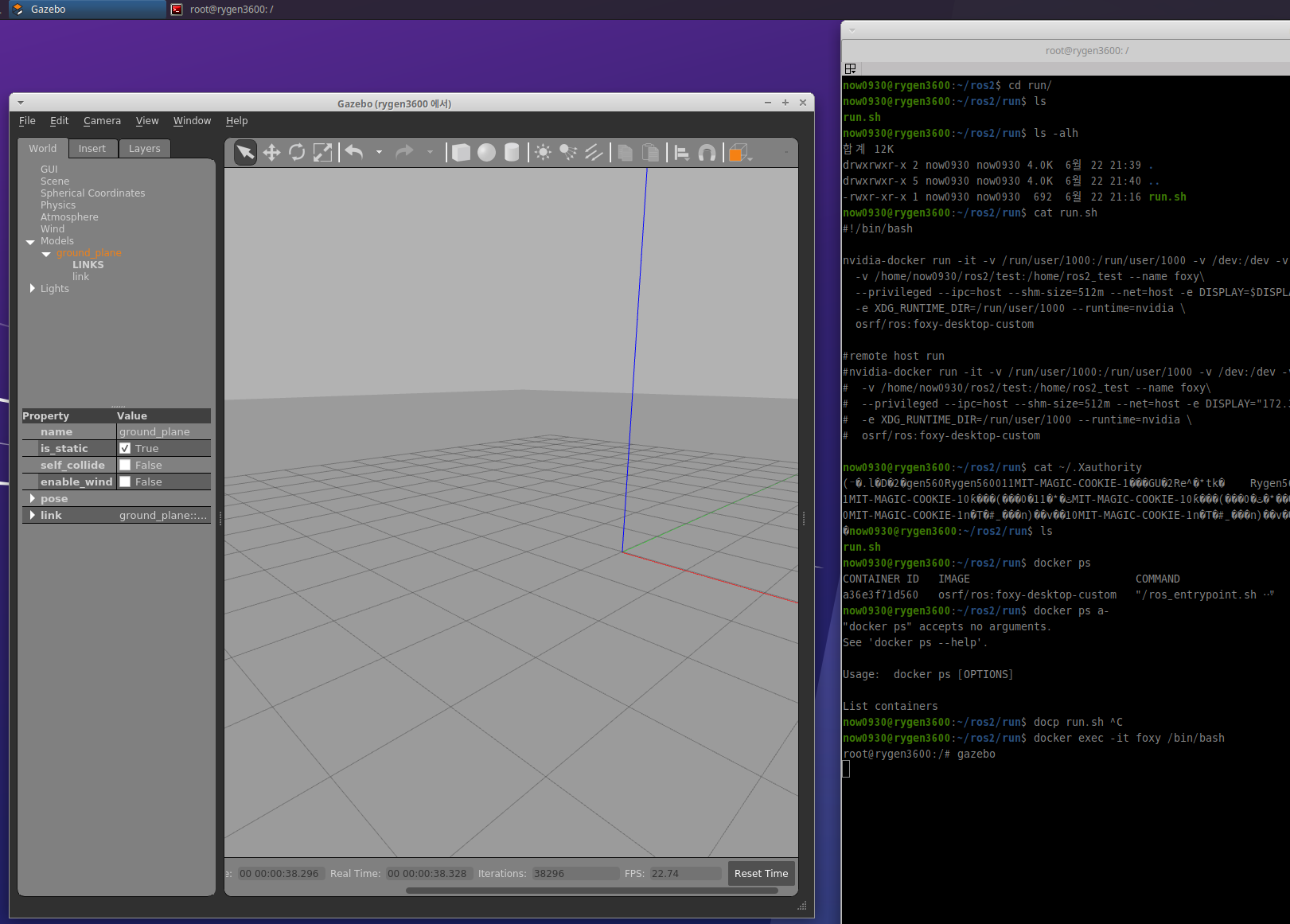Enable the self_collide checkbox

tap(125, 466)
